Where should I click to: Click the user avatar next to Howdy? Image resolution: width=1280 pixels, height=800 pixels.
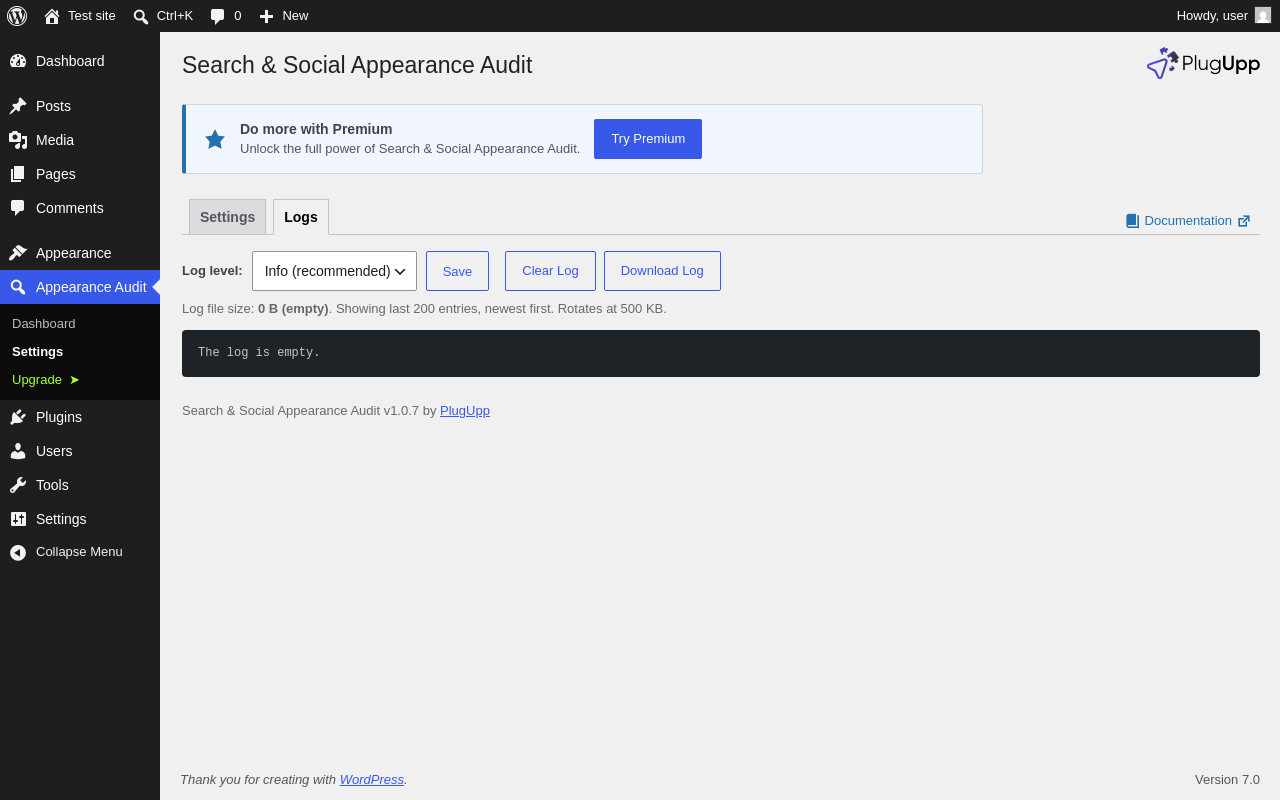pyautogui.click(x=1263, y=15)
